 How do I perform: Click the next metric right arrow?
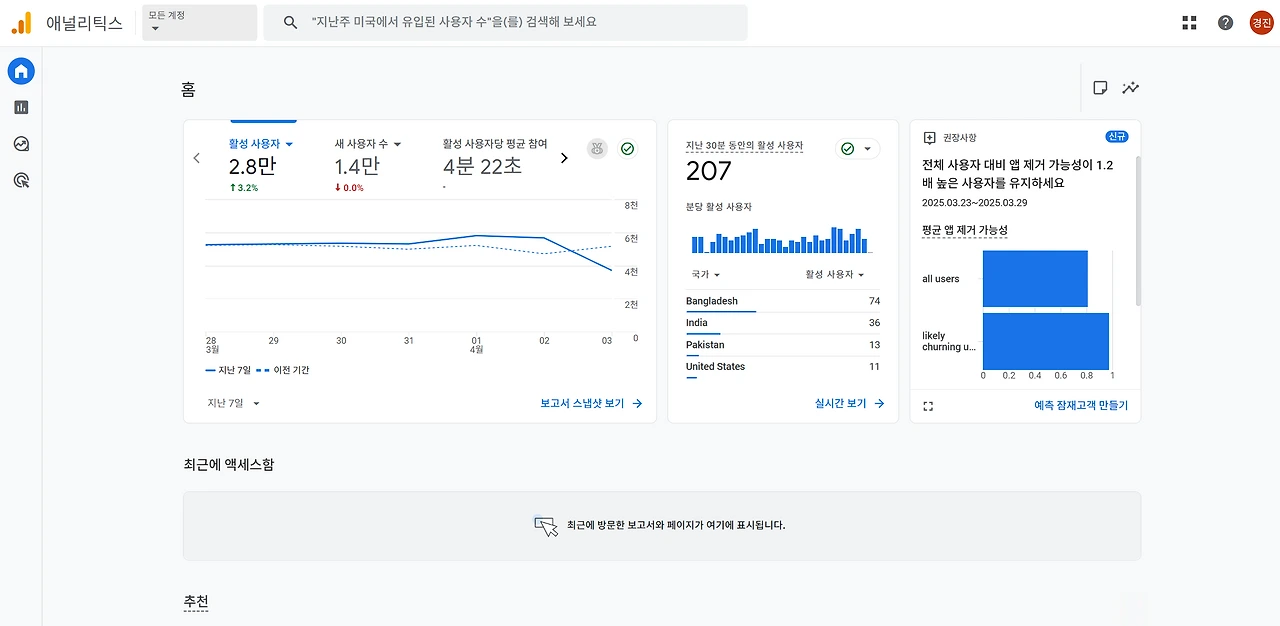[564, 158]
